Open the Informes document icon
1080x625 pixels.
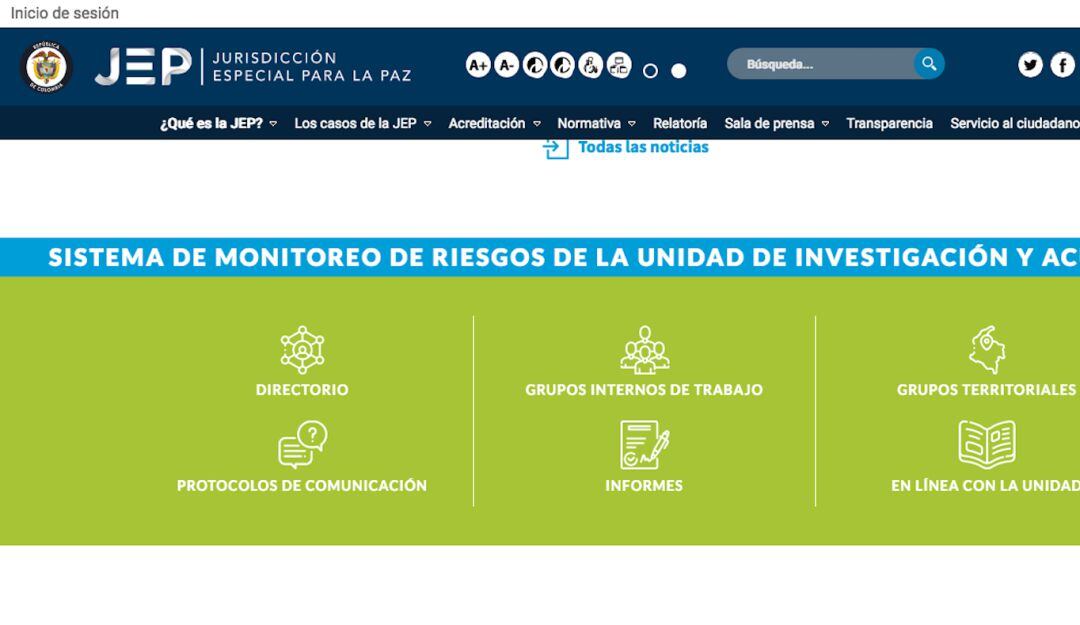pyautogui.click(x=644, y=445)
